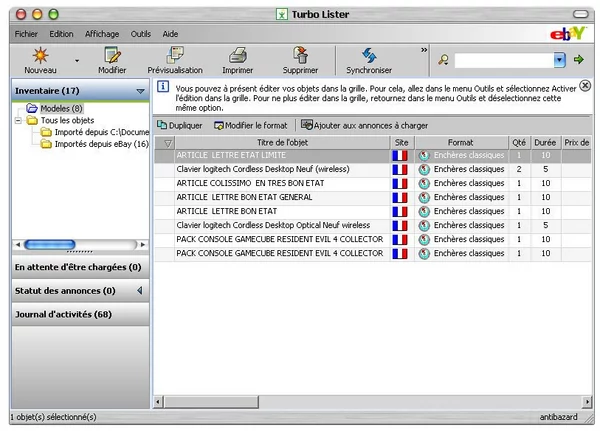Sort by Titre de l'objet column
Viewport: 600px width, 431px height.
(282, 142)
